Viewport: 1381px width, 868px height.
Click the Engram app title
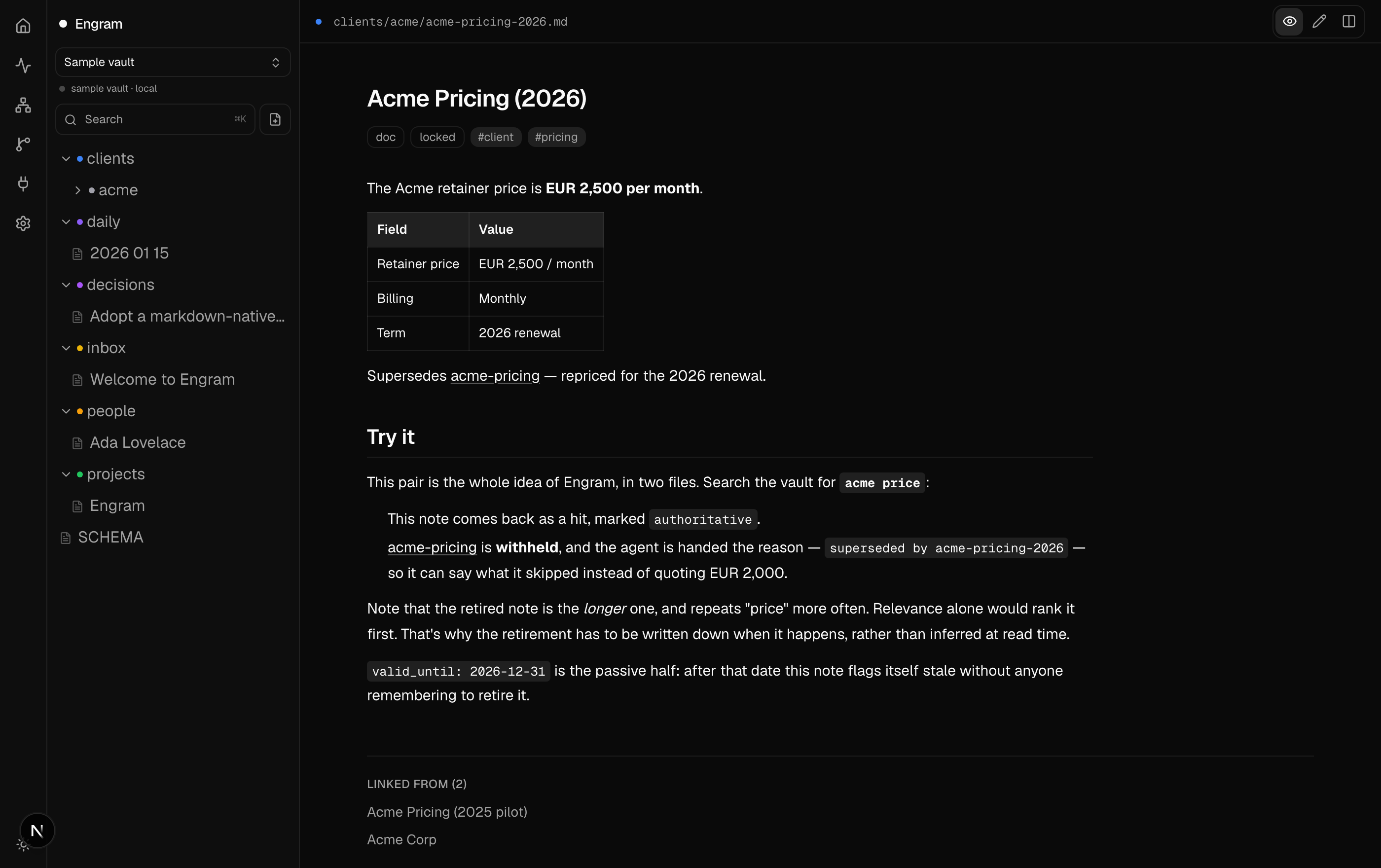pyautogui.click(x=99, y=24)
